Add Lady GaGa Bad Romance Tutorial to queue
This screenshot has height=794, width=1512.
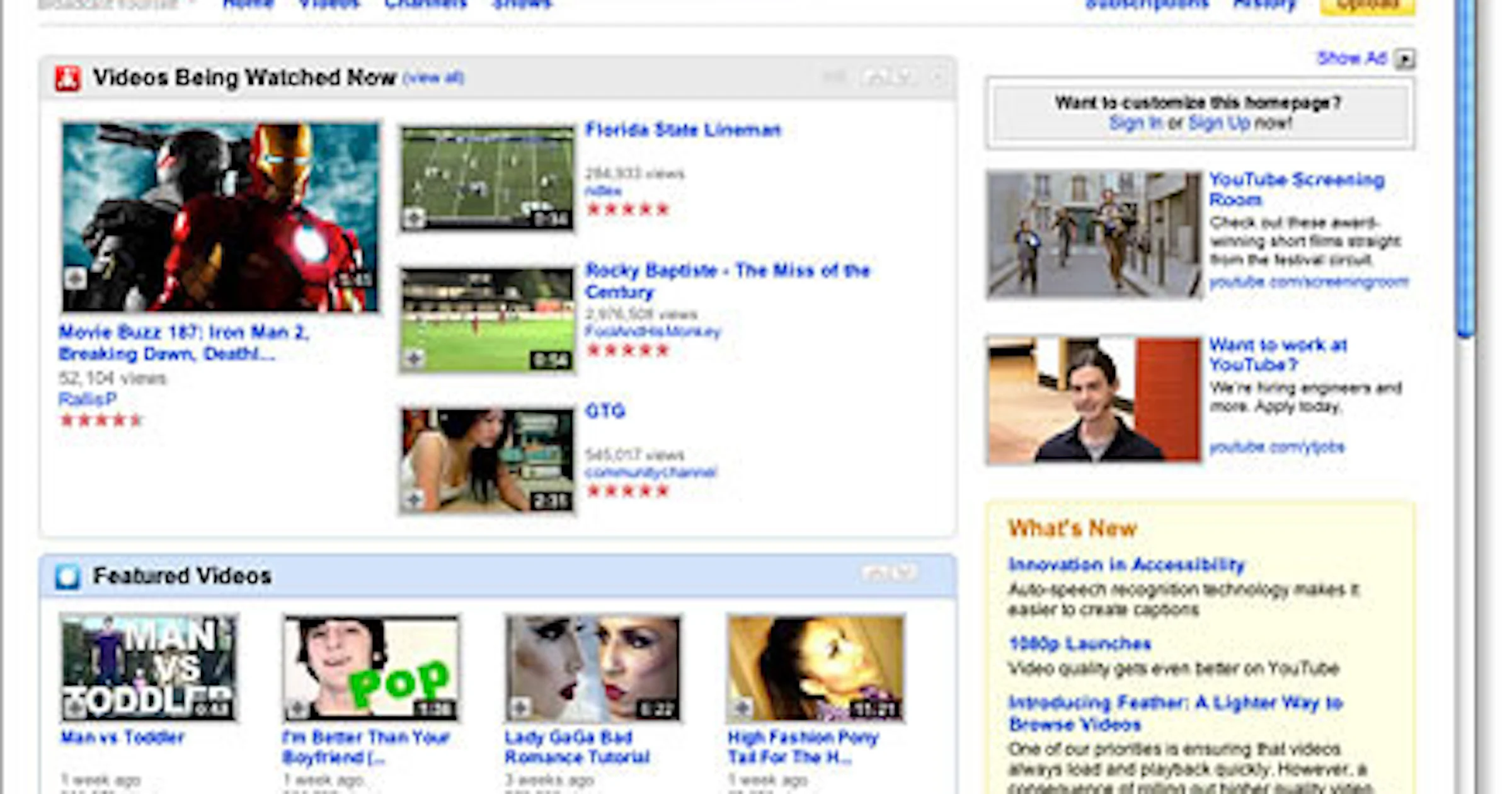(x=520, y=708)
